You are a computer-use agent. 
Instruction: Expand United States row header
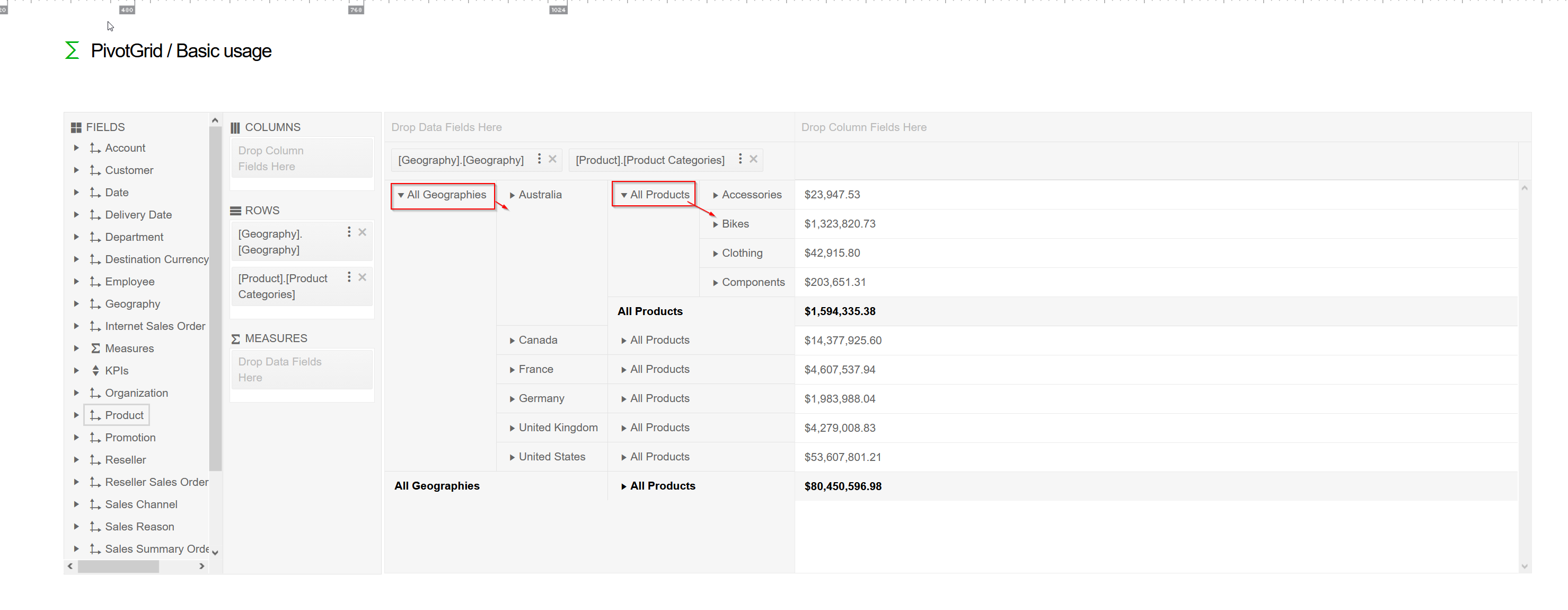tap(512, 458)
